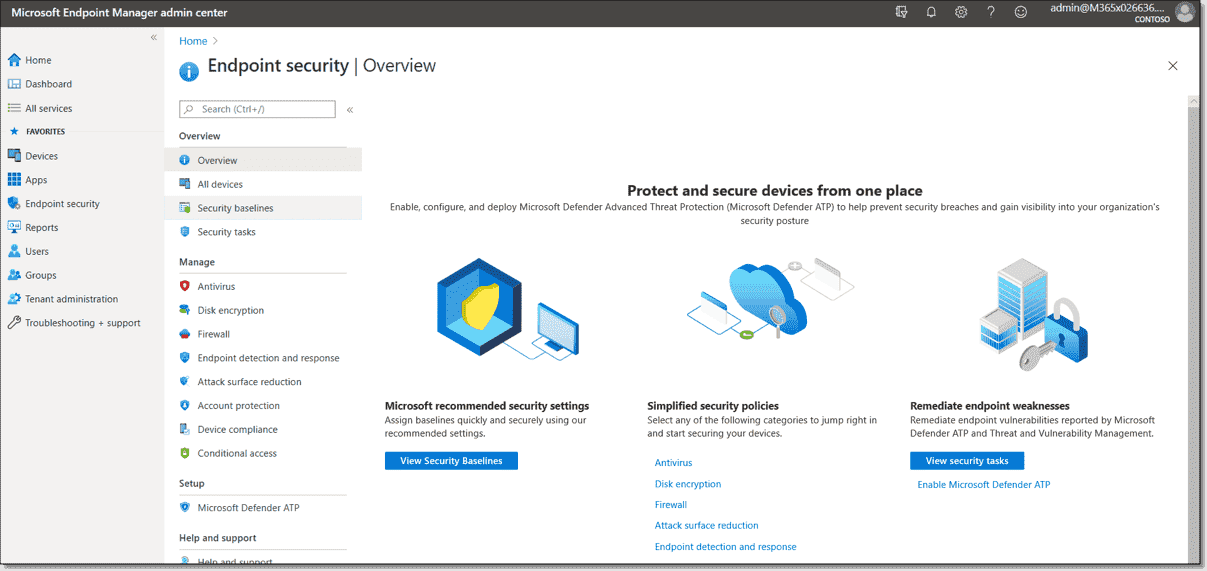Screen dimensions: 1207x571
Task: Open the settings gear in header
Action: tap(961, 12)
